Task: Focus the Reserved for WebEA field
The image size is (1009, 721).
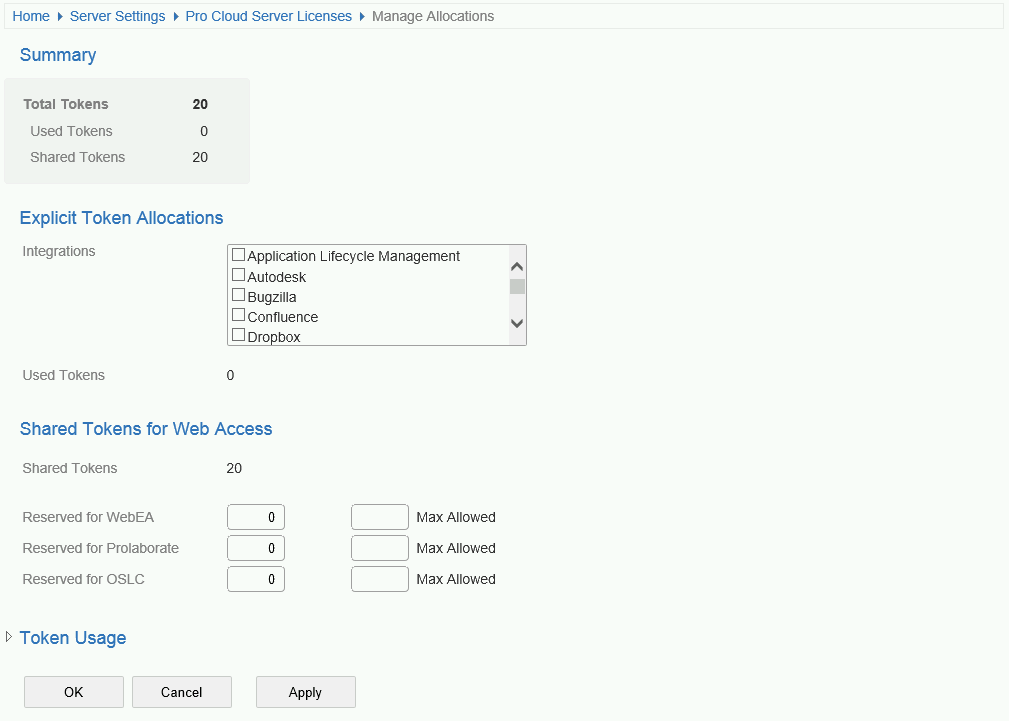Action: pyautogui.click(x=256, y=517)
